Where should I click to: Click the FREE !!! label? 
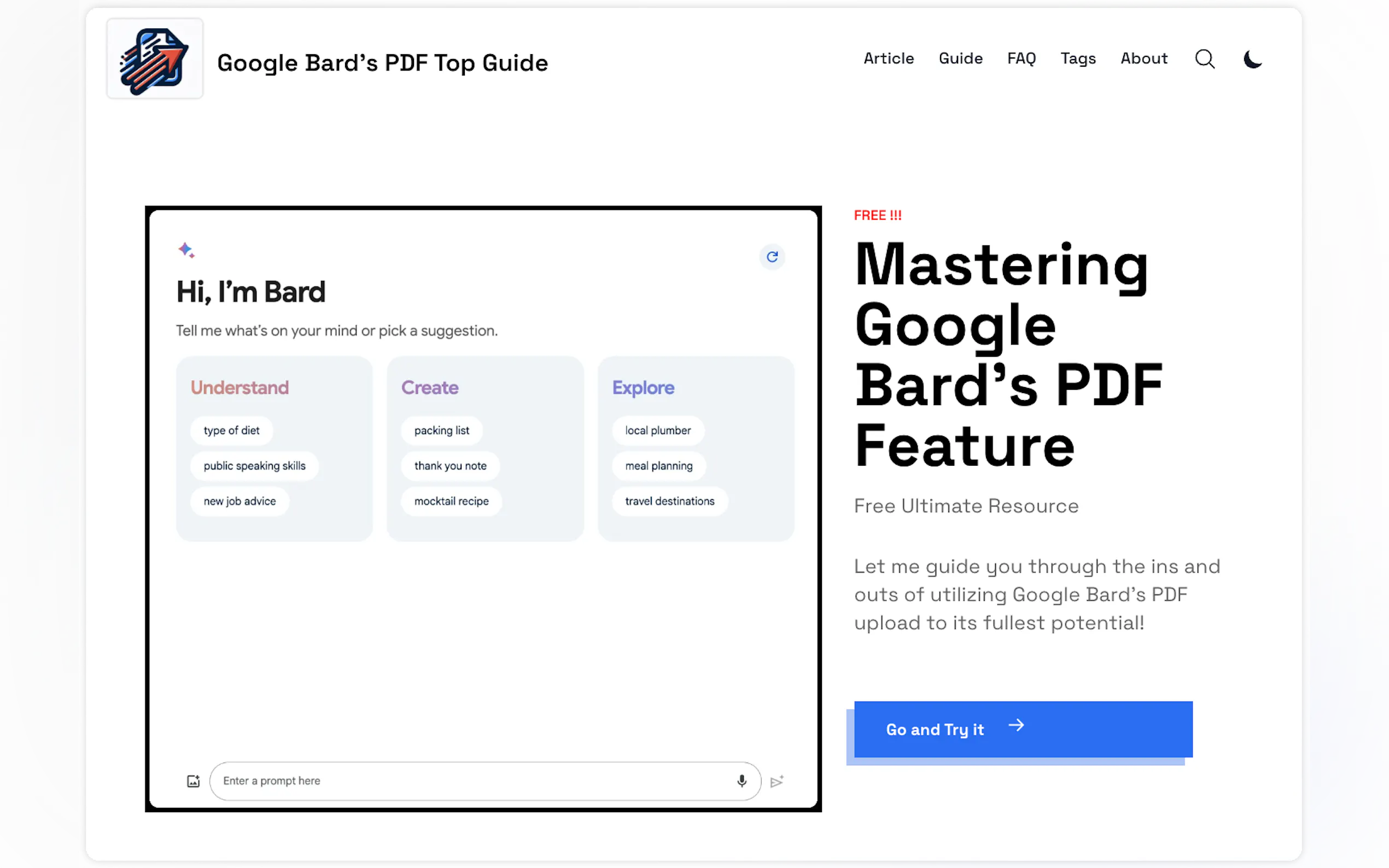point(877,215)
